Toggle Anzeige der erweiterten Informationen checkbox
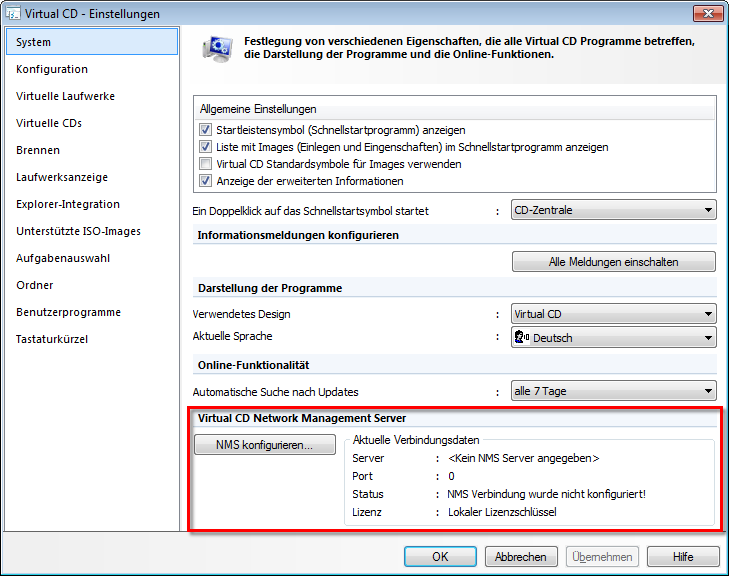The height and width of the screenshot is (576, 729). tap(205, 180)
